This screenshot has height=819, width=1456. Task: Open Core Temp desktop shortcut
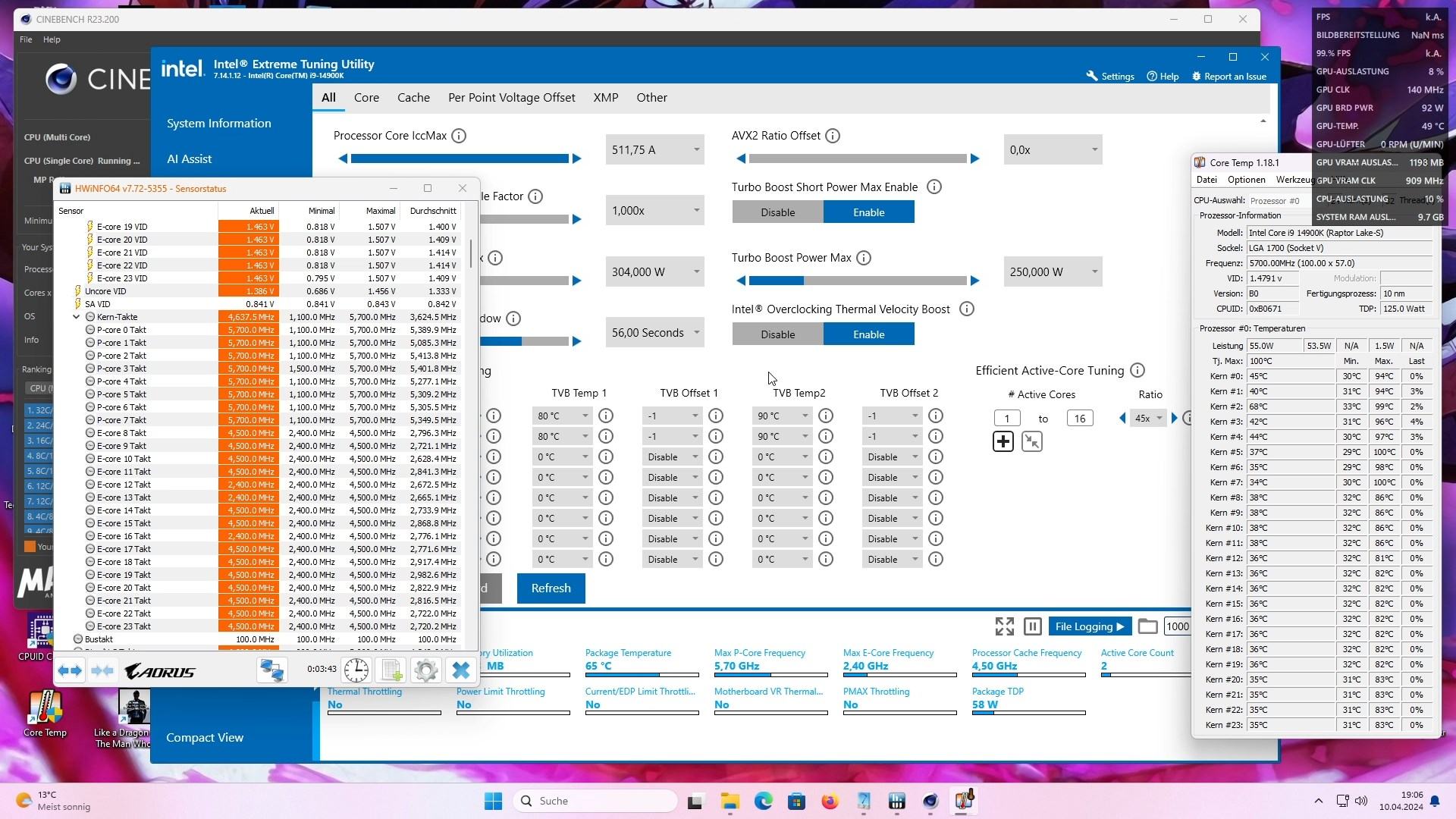point(45,714)
